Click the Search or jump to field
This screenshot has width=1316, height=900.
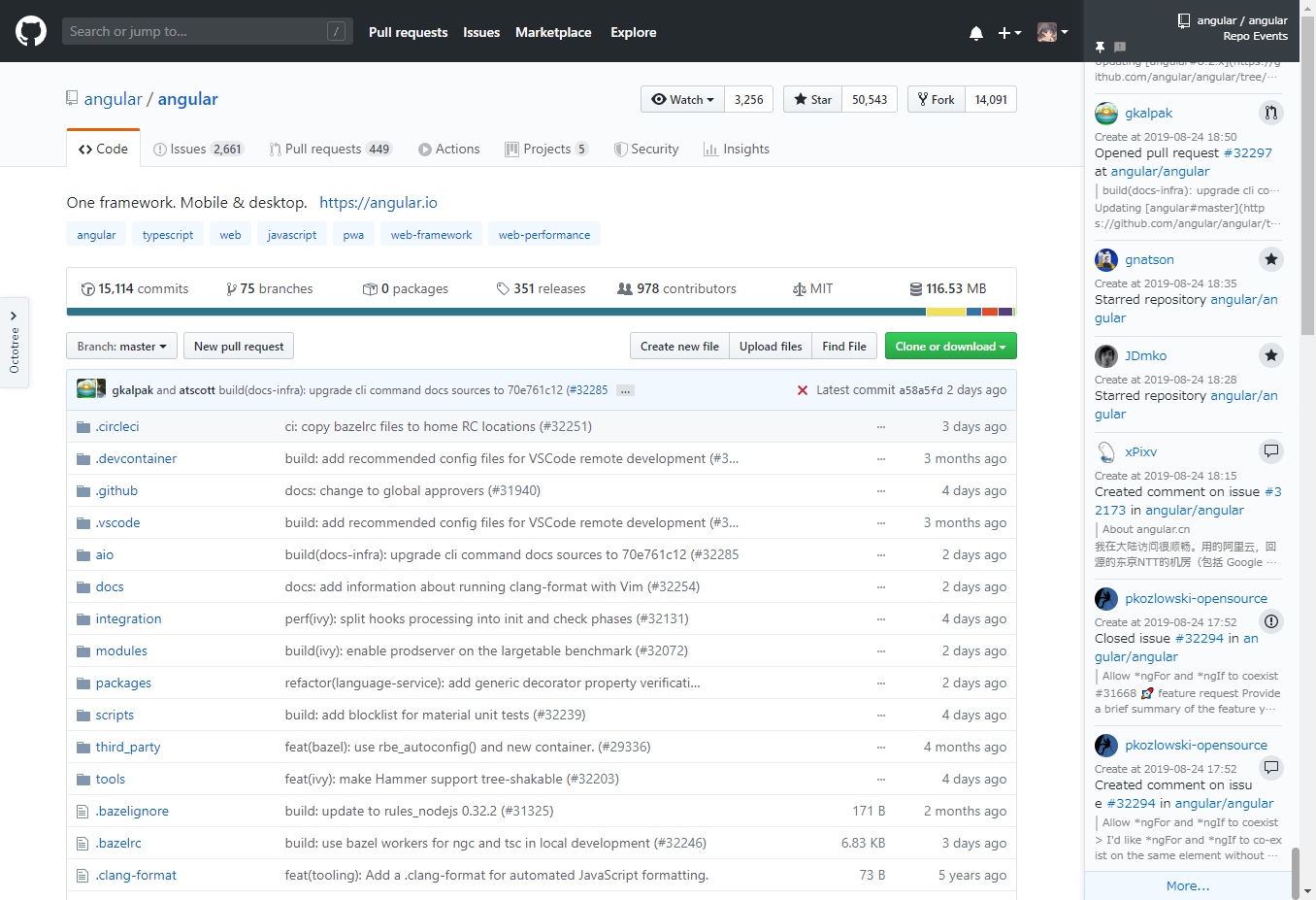click(208, 31)
